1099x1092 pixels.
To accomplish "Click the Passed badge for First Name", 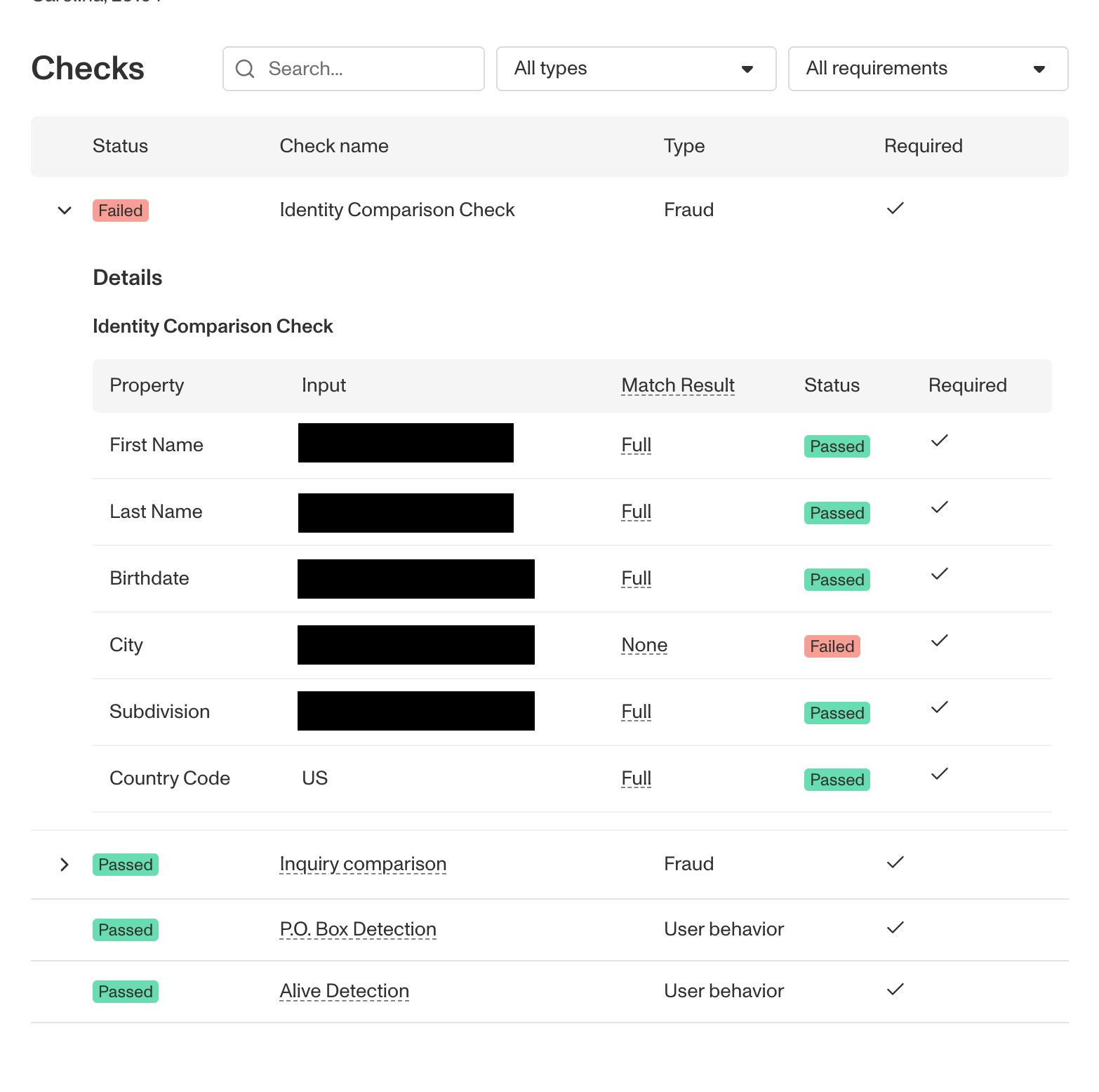I will [x=837, y=446].
